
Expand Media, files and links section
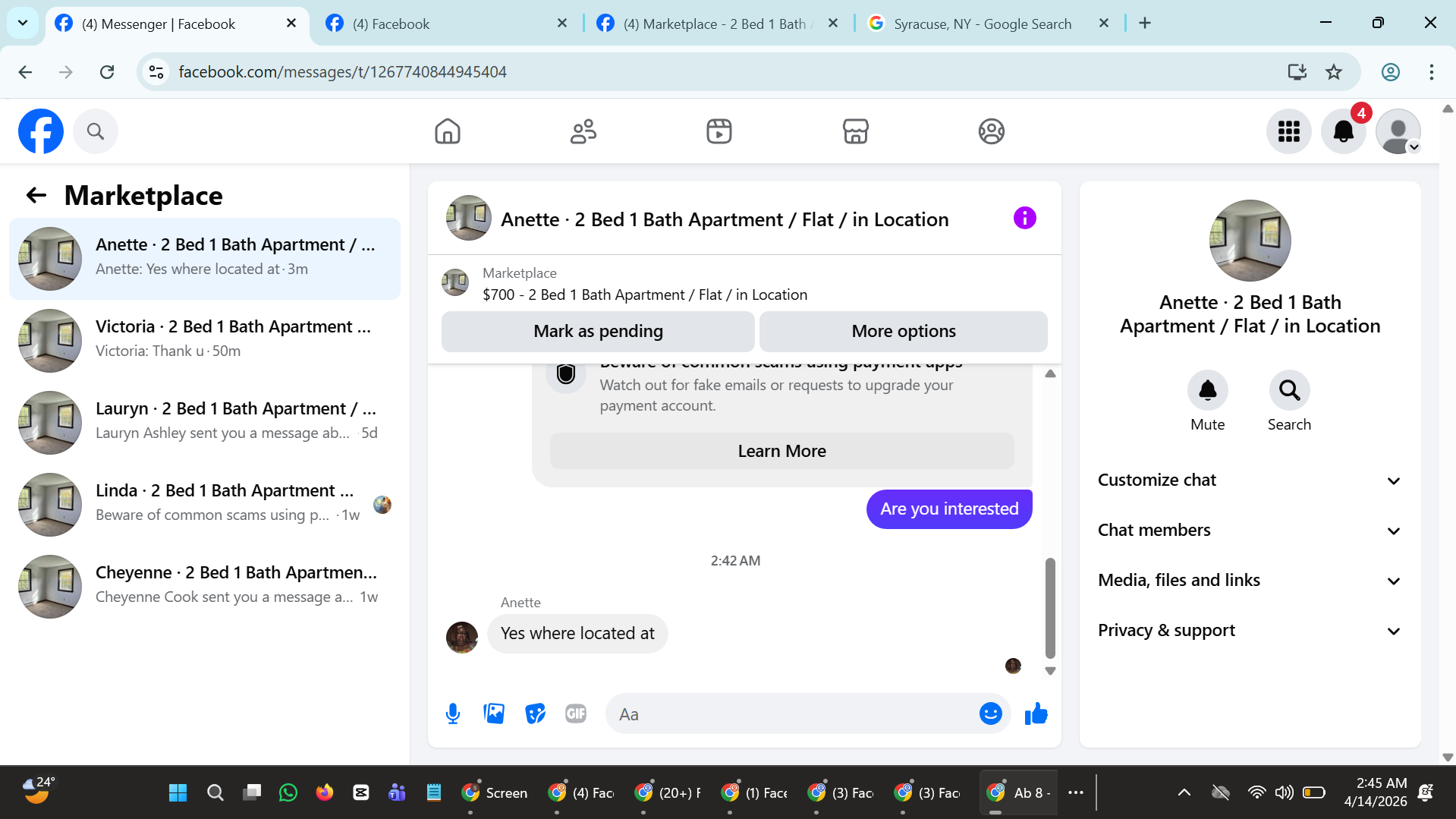(1250, 581)
